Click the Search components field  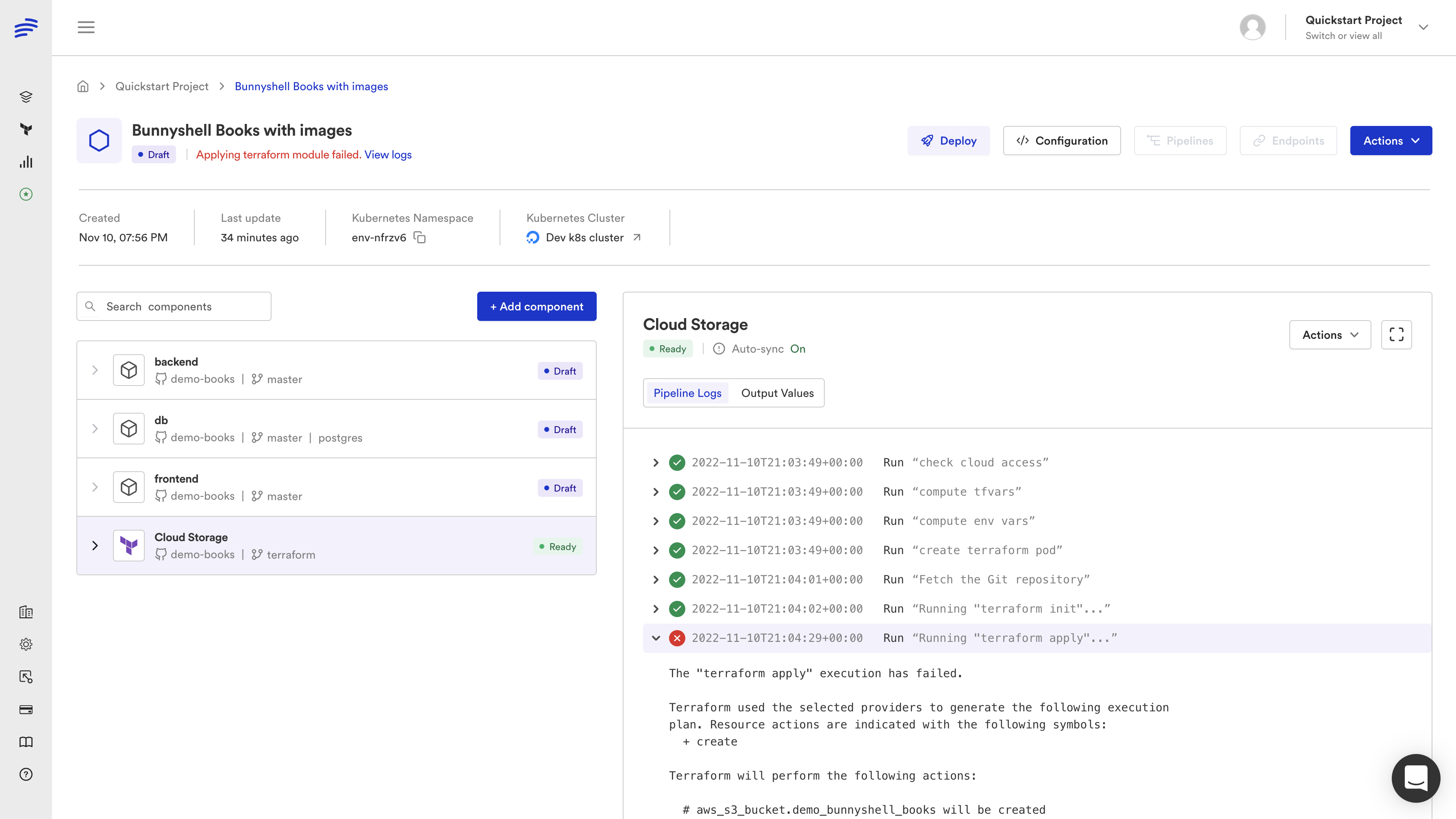[174, 306]
